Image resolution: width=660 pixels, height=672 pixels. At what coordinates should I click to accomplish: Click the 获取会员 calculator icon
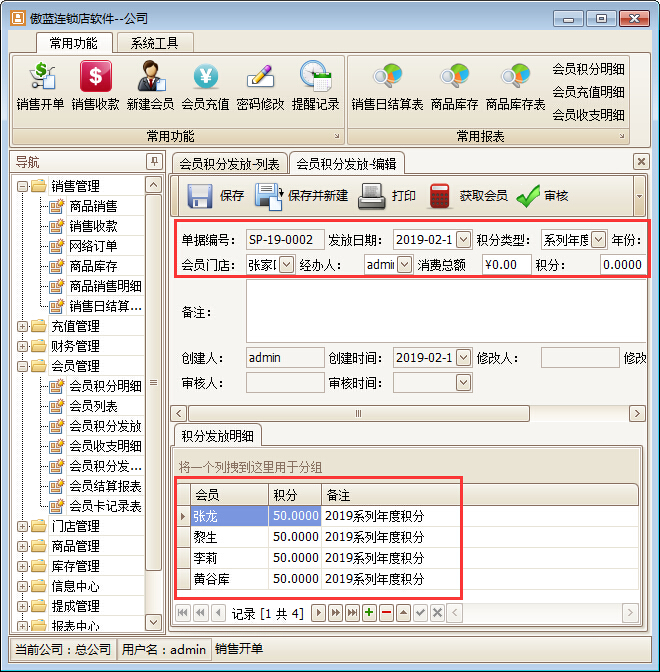pos(440,196)
